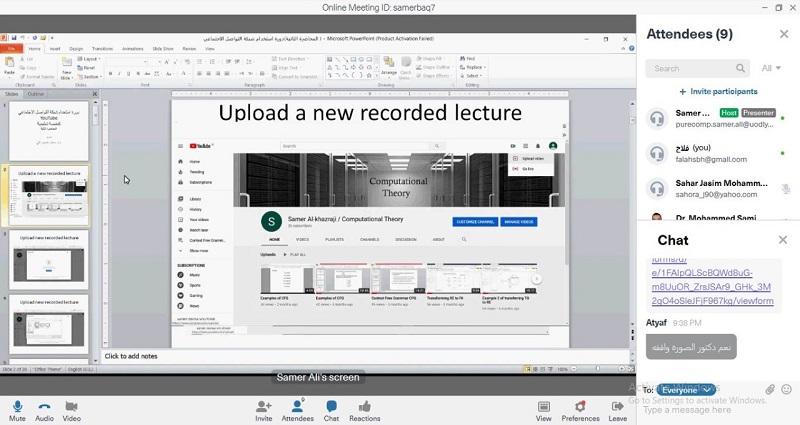Mute the microphone in the meeting toolbar
The width and height of the screenshot is (800, 425).
point(17,411)
